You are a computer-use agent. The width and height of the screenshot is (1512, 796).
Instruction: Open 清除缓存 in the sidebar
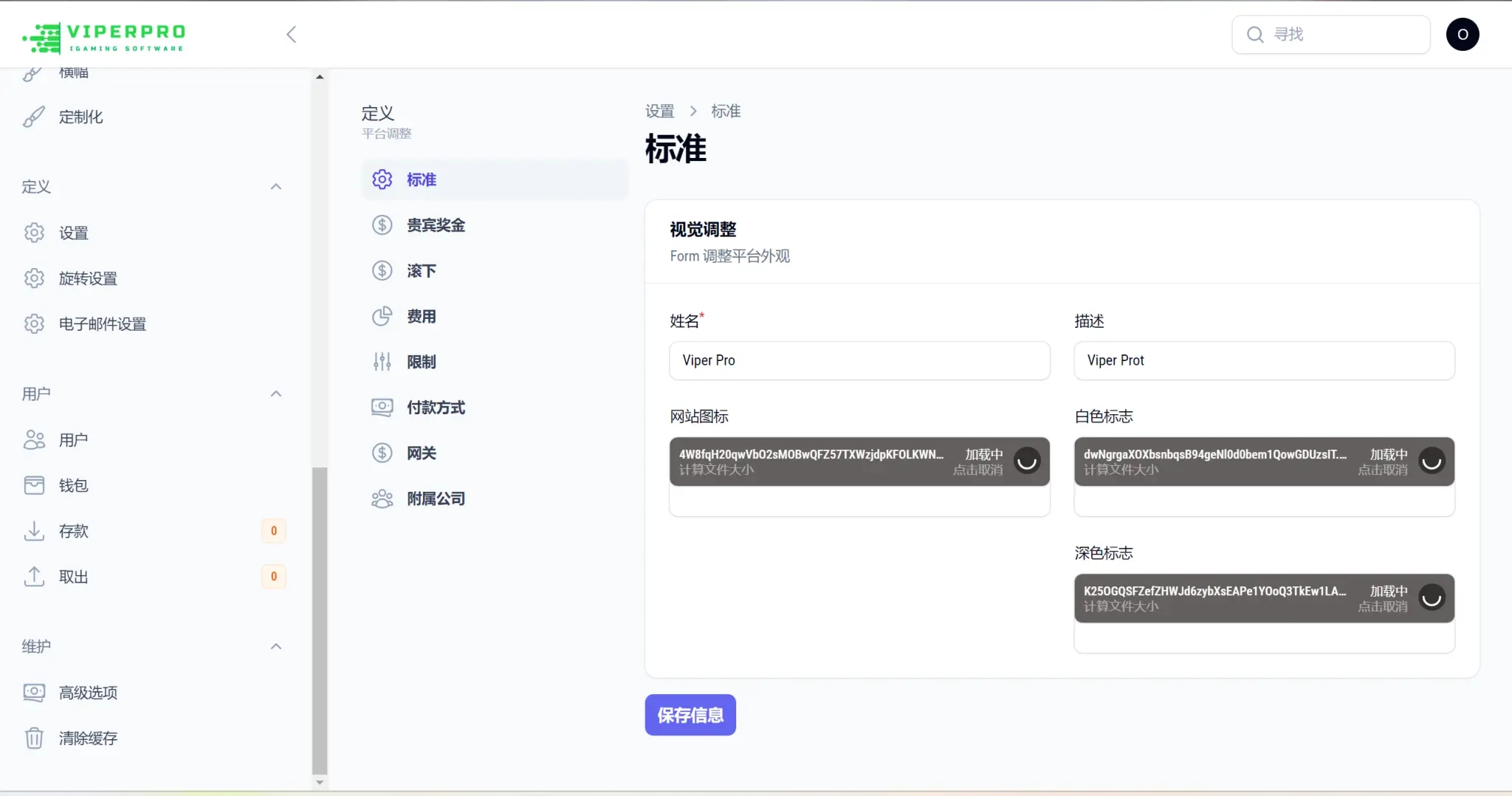tap(88, 737)
